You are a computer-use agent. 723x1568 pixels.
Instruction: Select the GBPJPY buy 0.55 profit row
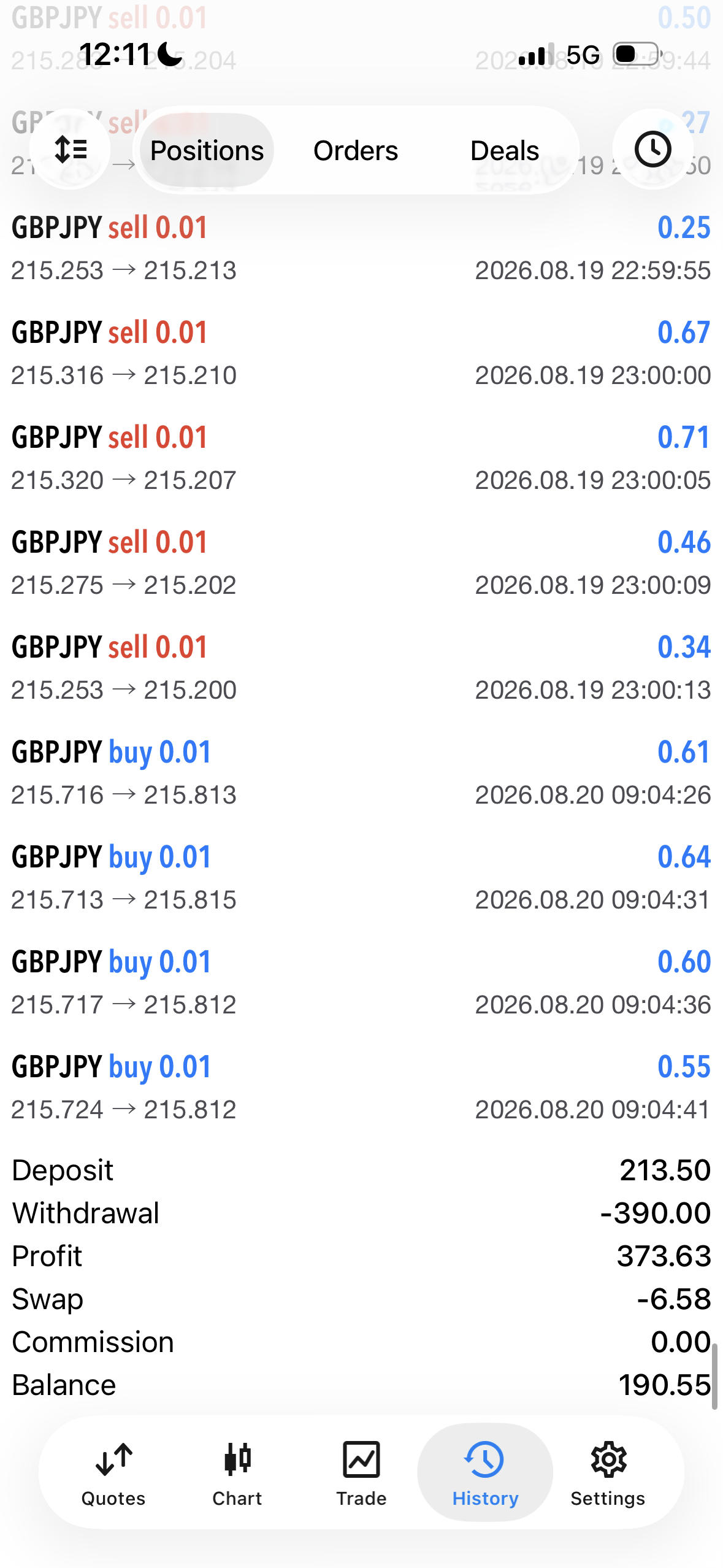coord(361,1088)
